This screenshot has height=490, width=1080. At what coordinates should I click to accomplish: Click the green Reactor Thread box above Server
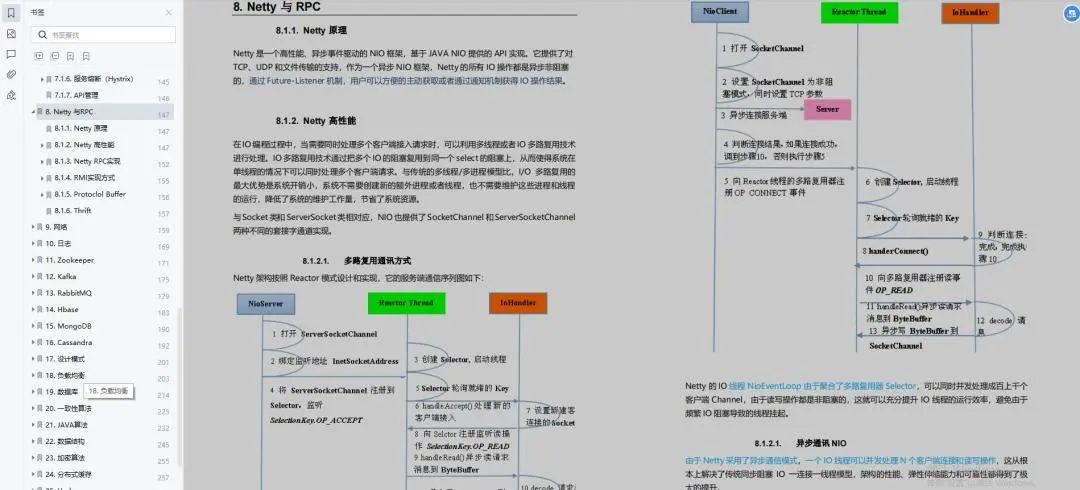859,12
